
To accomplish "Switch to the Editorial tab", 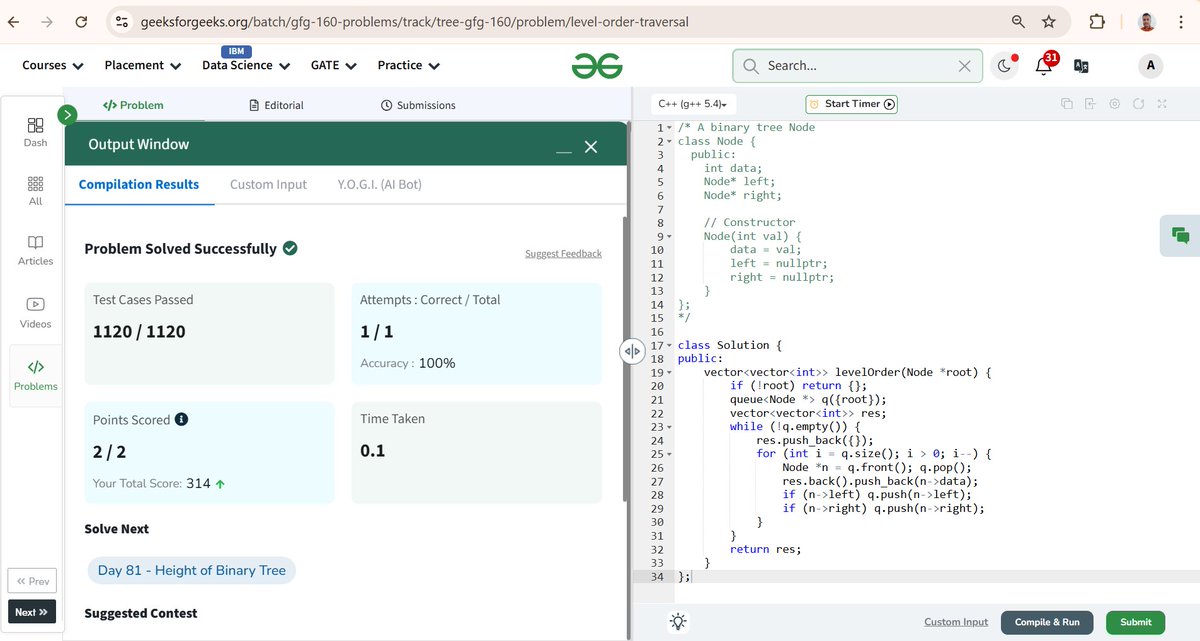I will tap(276, 105).
